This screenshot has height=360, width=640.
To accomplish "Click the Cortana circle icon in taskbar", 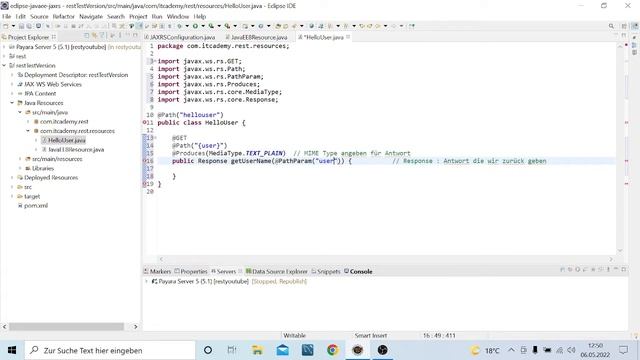I will (208, 350).
